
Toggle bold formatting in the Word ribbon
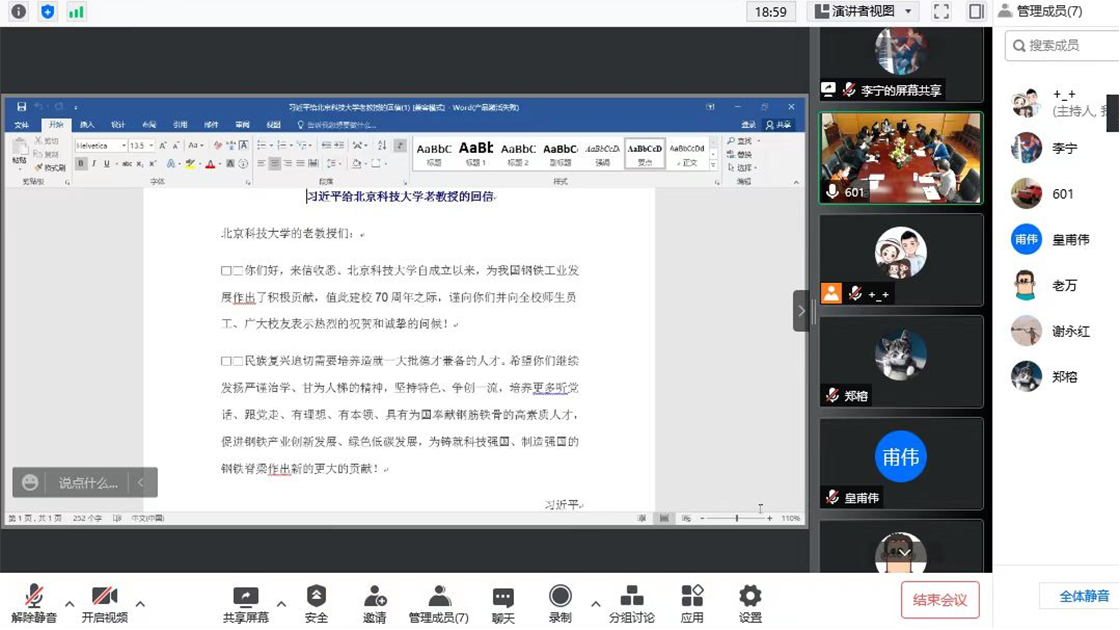pos(80,163)
